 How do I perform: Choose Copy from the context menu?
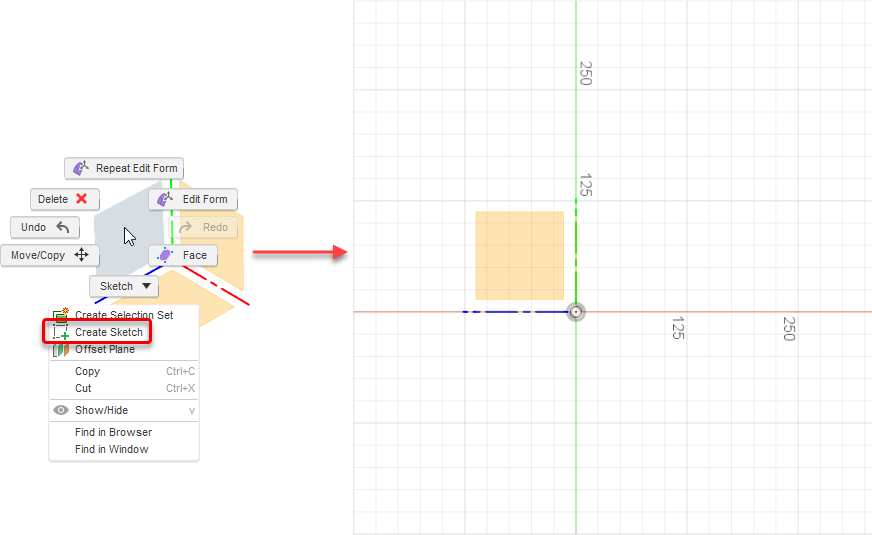[x=124, y=371]
